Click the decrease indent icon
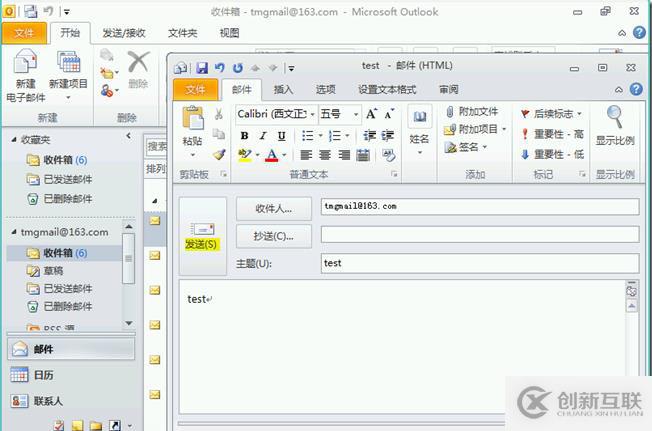Screen dimensions: 652x431 tap(369, 135)
